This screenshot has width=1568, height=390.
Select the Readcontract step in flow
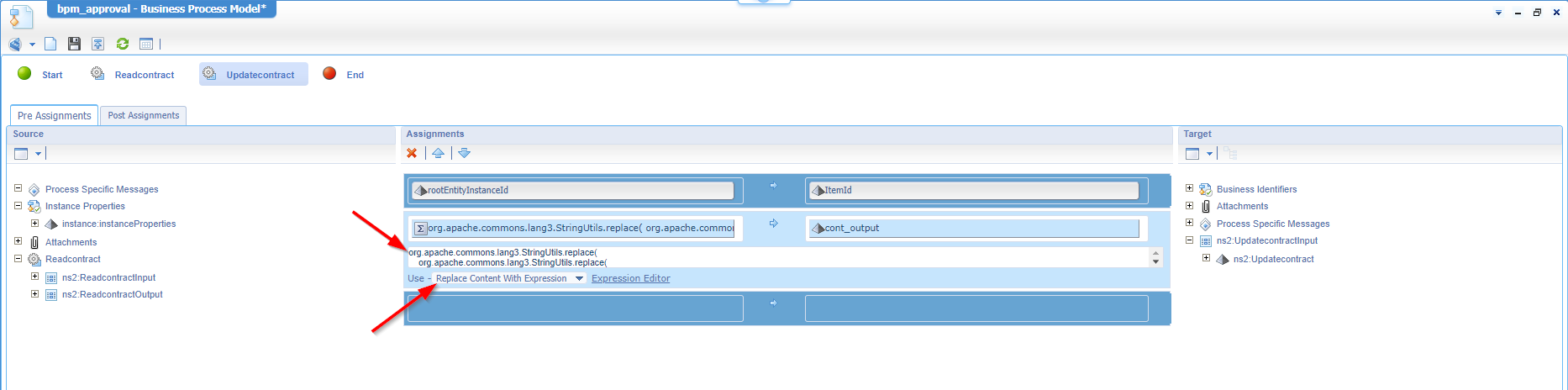[145, 75]
